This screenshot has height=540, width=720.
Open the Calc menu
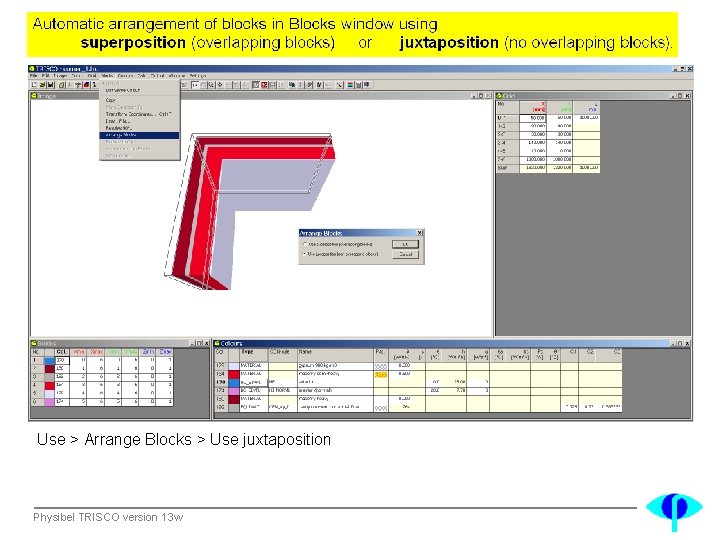pos(142,76)
